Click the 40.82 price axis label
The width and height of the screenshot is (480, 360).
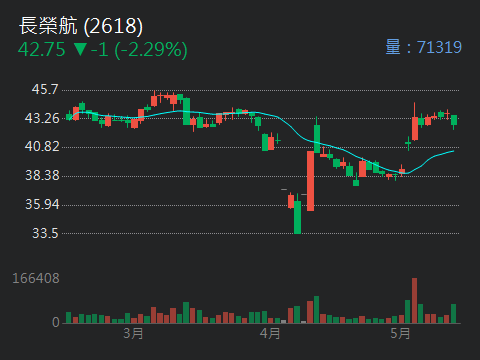tap(42, 146)
